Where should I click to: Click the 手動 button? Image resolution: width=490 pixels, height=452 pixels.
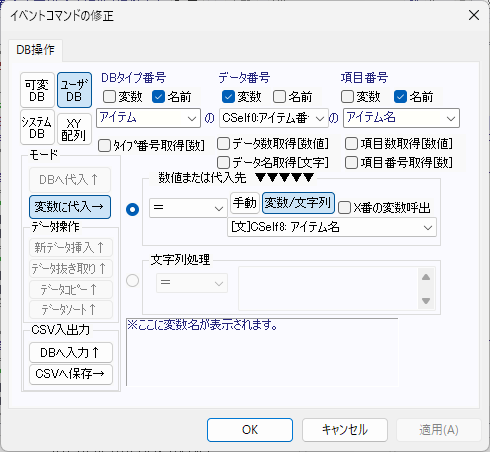point(245,203)
